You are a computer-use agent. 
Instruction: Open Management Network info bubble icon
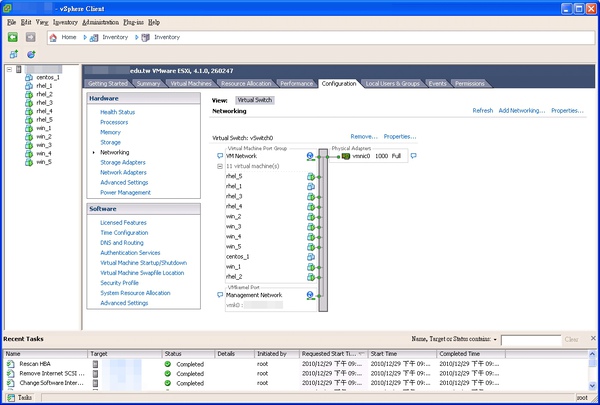pos(220,295)
